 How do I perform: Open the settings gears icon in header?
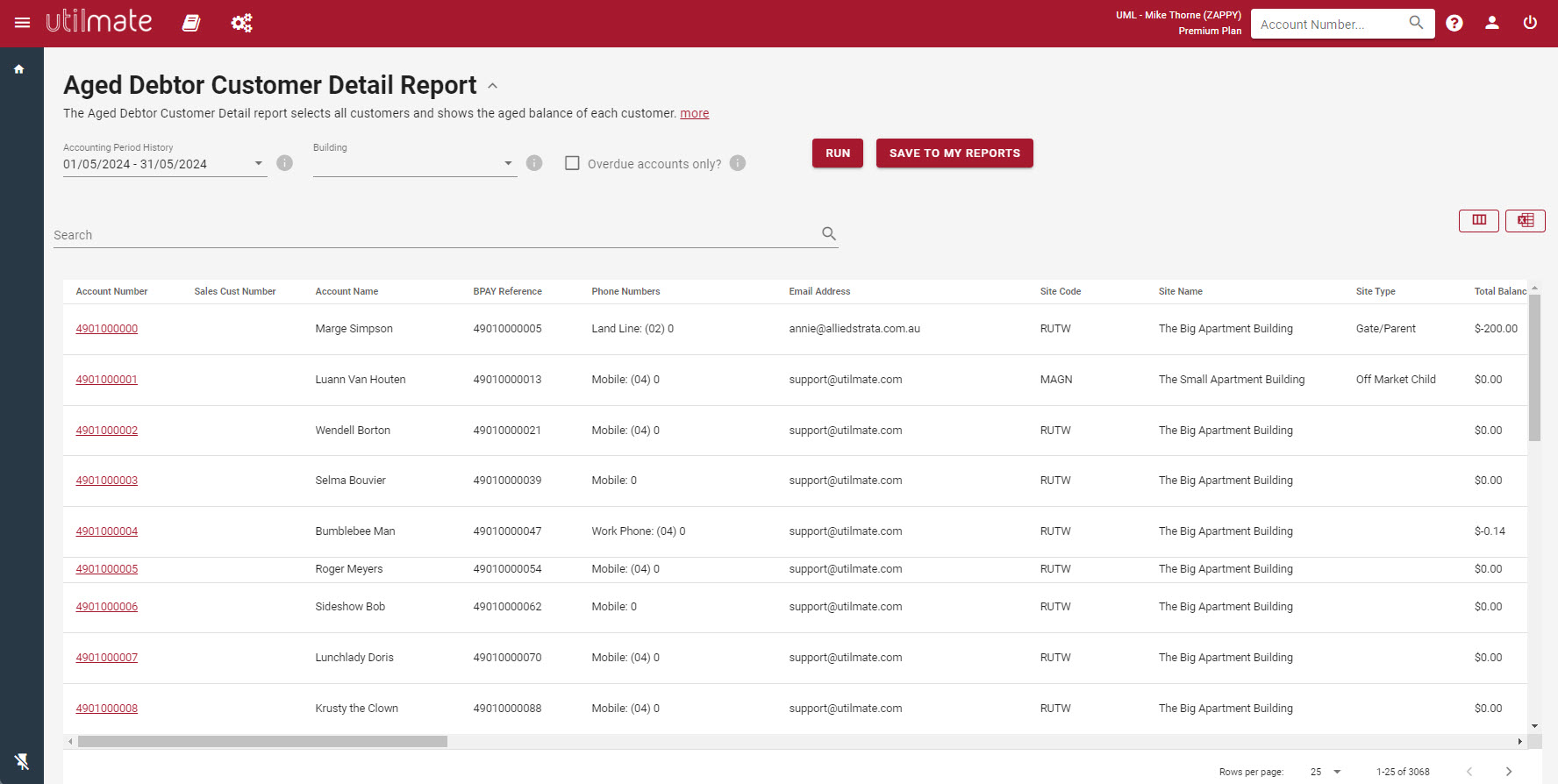click(241, 23)
